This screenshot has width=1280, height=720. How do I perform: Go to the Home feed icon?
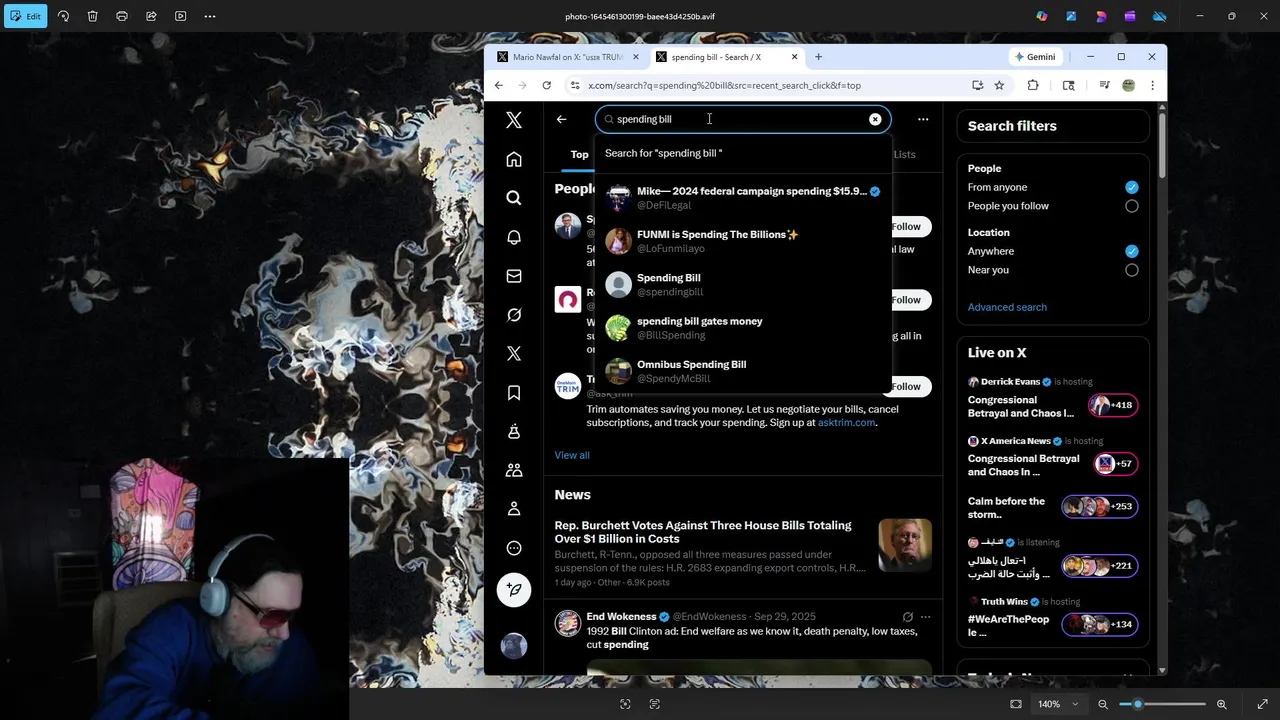point(513,159)
